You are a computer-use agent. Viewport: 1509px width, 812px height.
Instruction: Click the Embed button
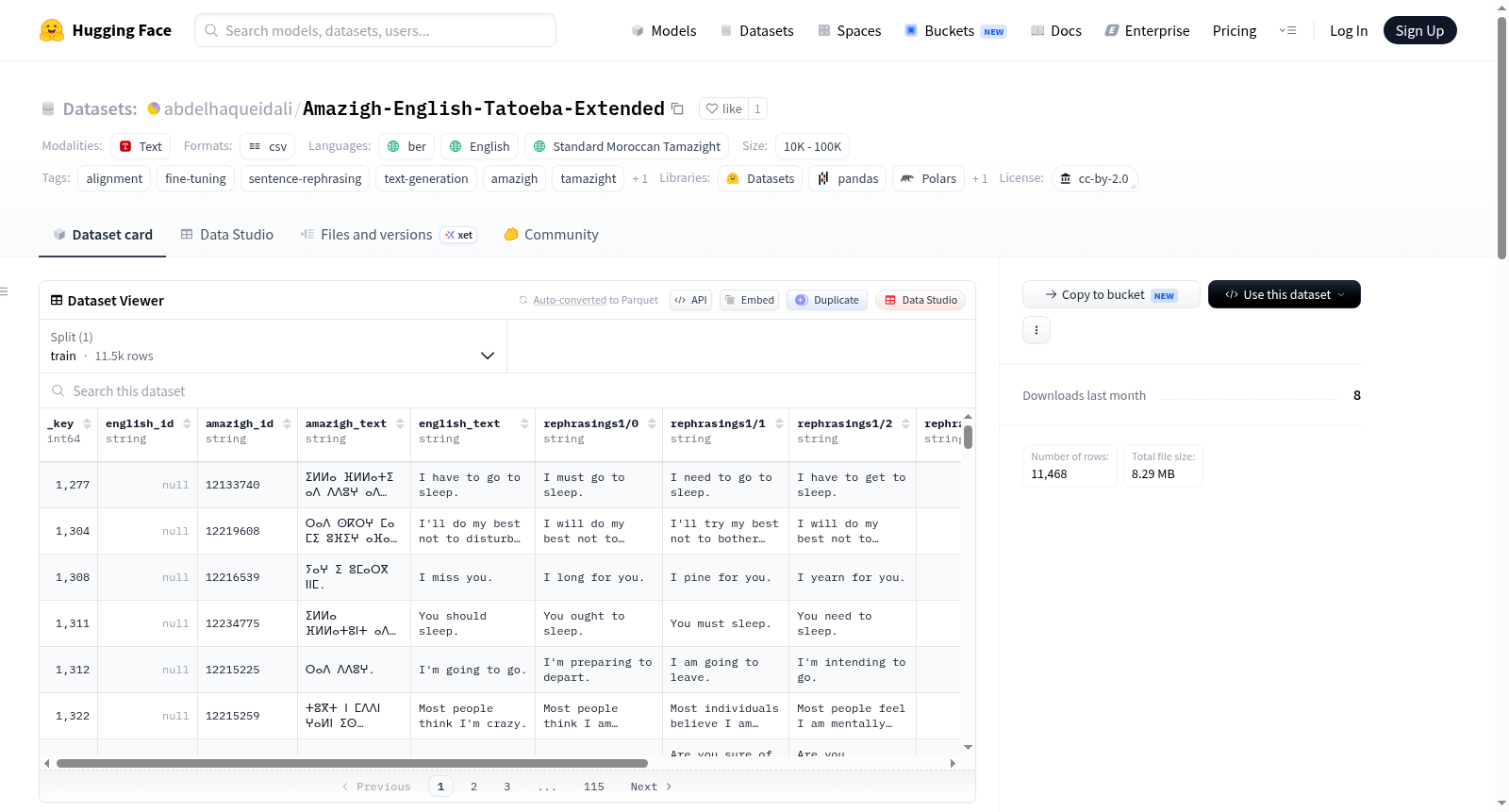(749, 300)
